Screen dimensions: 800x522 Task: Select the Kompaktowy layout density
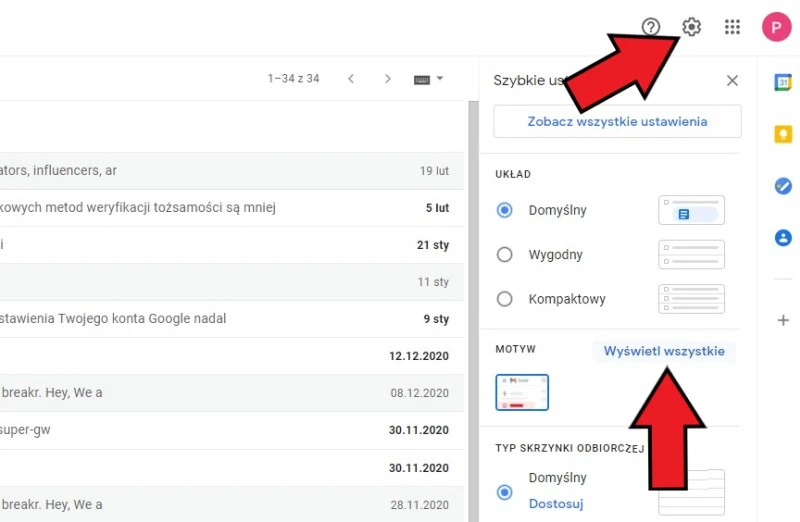point(505,299)
